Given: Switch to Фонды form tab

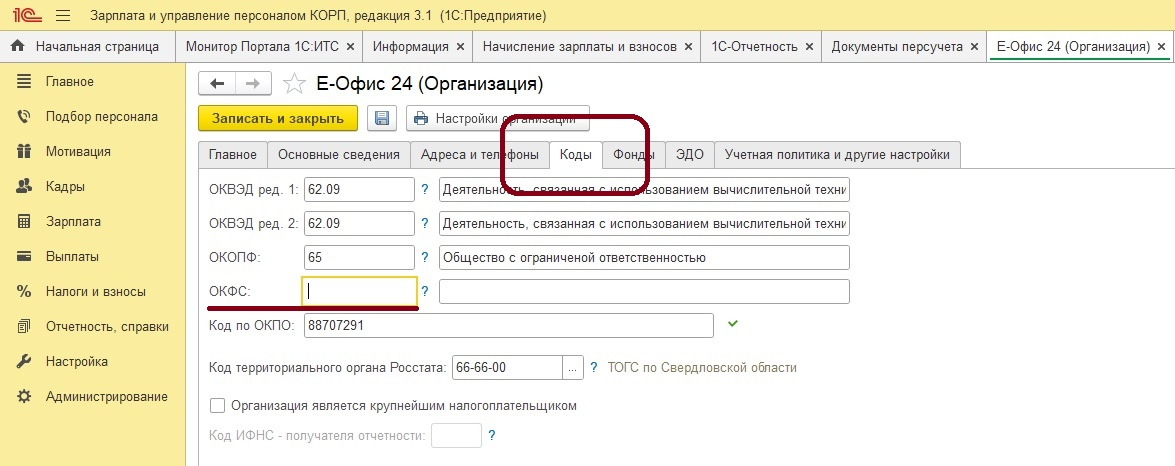Looking at the screenshot, I should [x=634, y=155].
